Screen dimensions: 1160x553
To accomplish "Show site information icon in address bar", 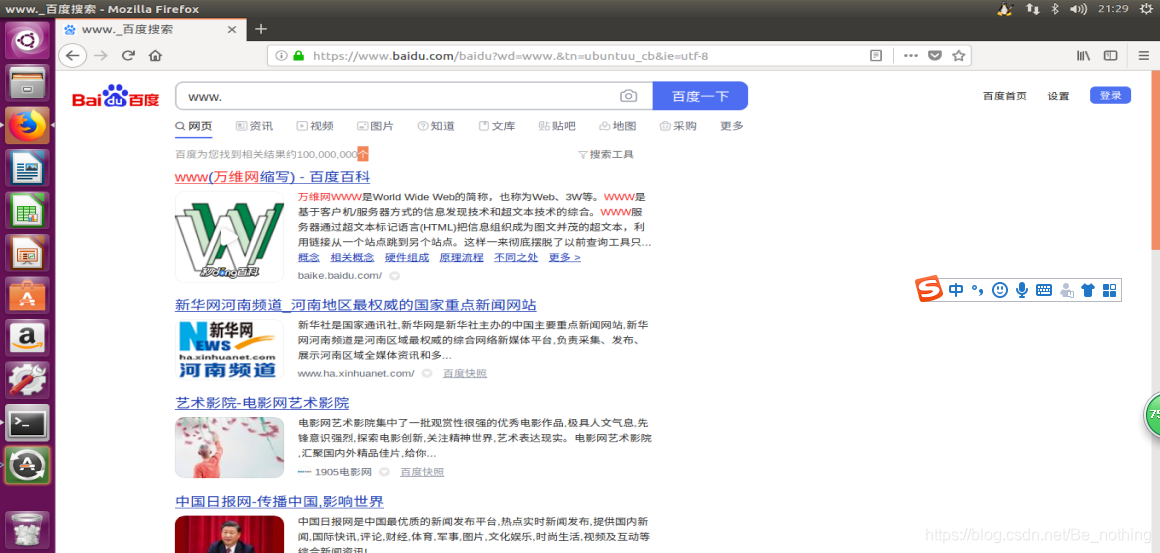I will coord(281,55).
